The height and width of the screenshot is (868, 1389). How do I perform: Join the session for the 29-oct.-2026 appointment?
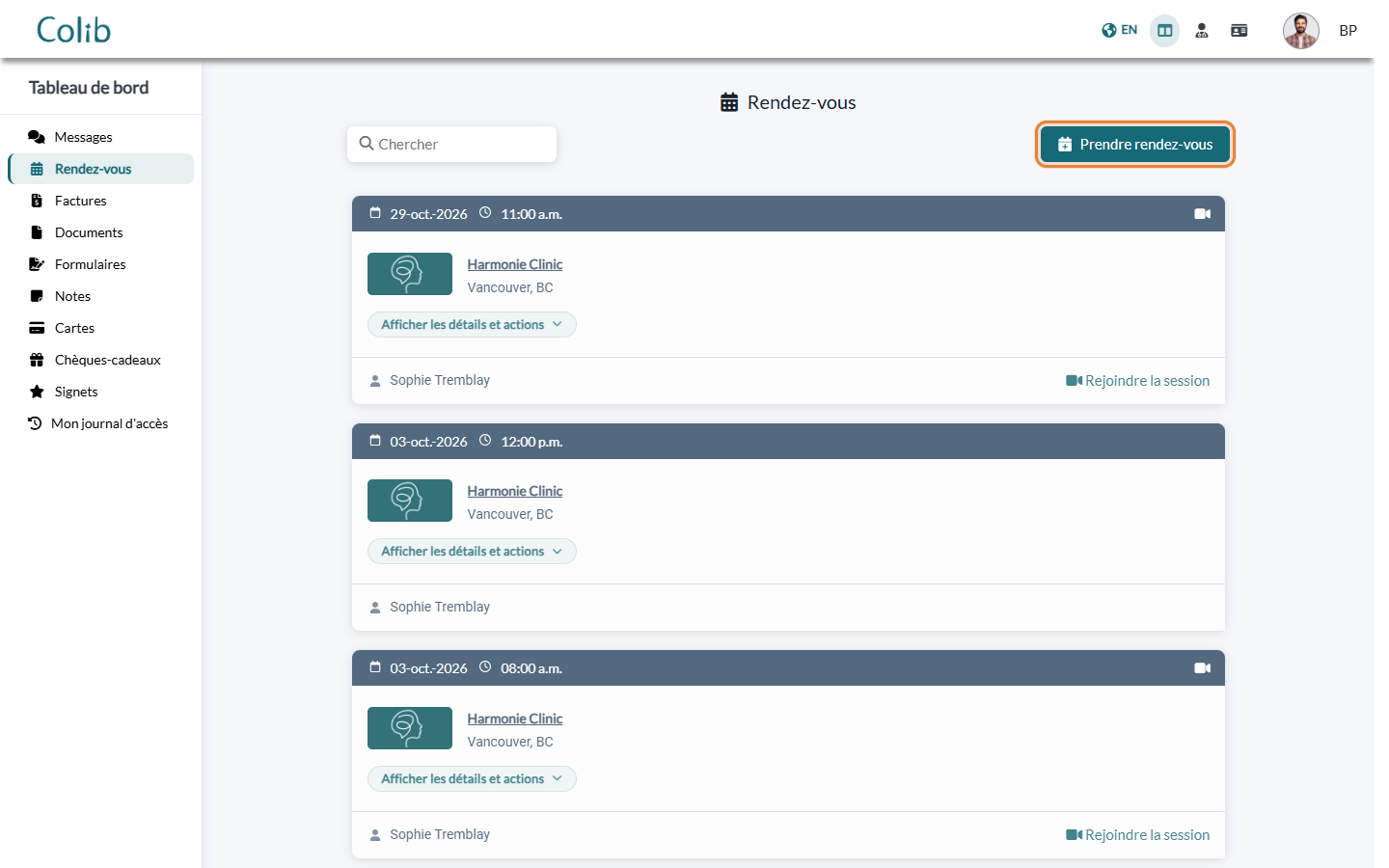pos(1137,381)
